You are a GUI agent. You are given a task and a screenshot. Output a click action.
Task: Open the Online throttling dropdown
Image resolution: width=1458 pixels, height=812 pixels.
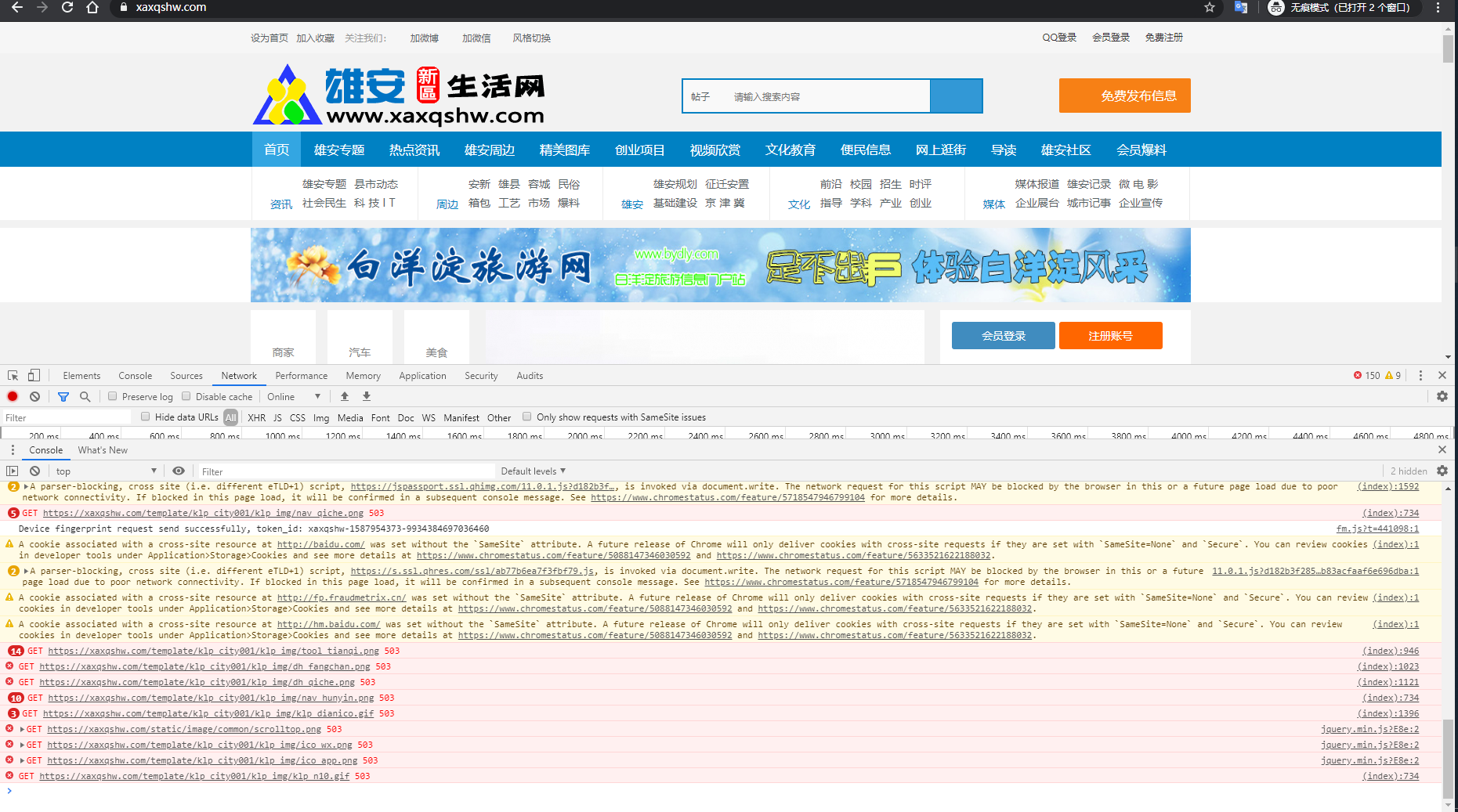(x=294, y=397)
